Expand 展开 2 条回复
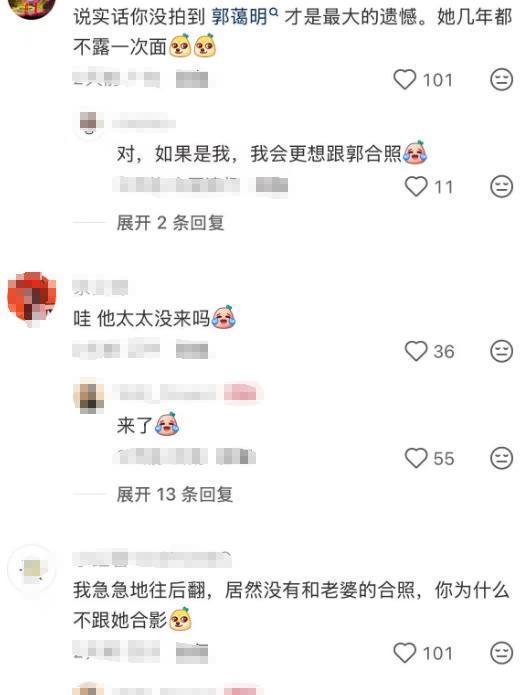The width and height of the screenshot is (525, 695). [170, 223]
